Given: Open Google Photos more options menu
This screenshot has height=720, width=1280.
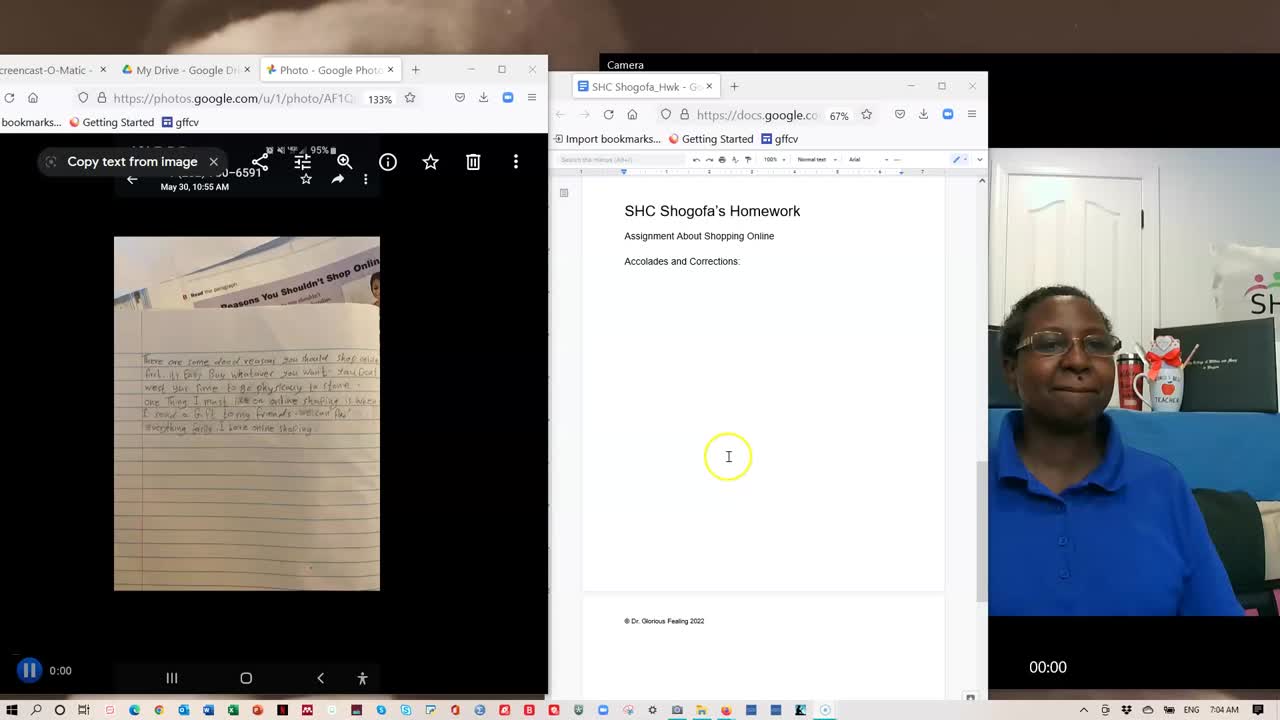Looking at the screenshot, I should pos(516,162).
